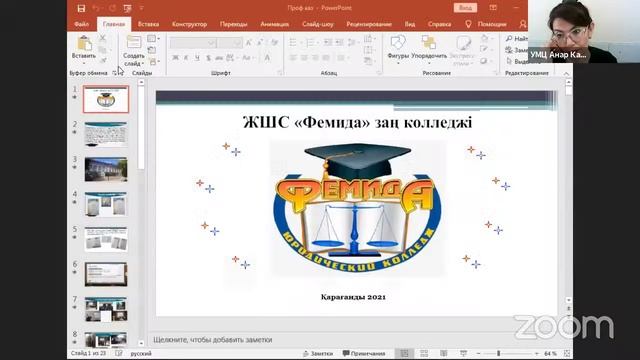Switch to Normal view icon in status bar
The width and height of the screenshot is (640, 360).
(x=404, y=353)
